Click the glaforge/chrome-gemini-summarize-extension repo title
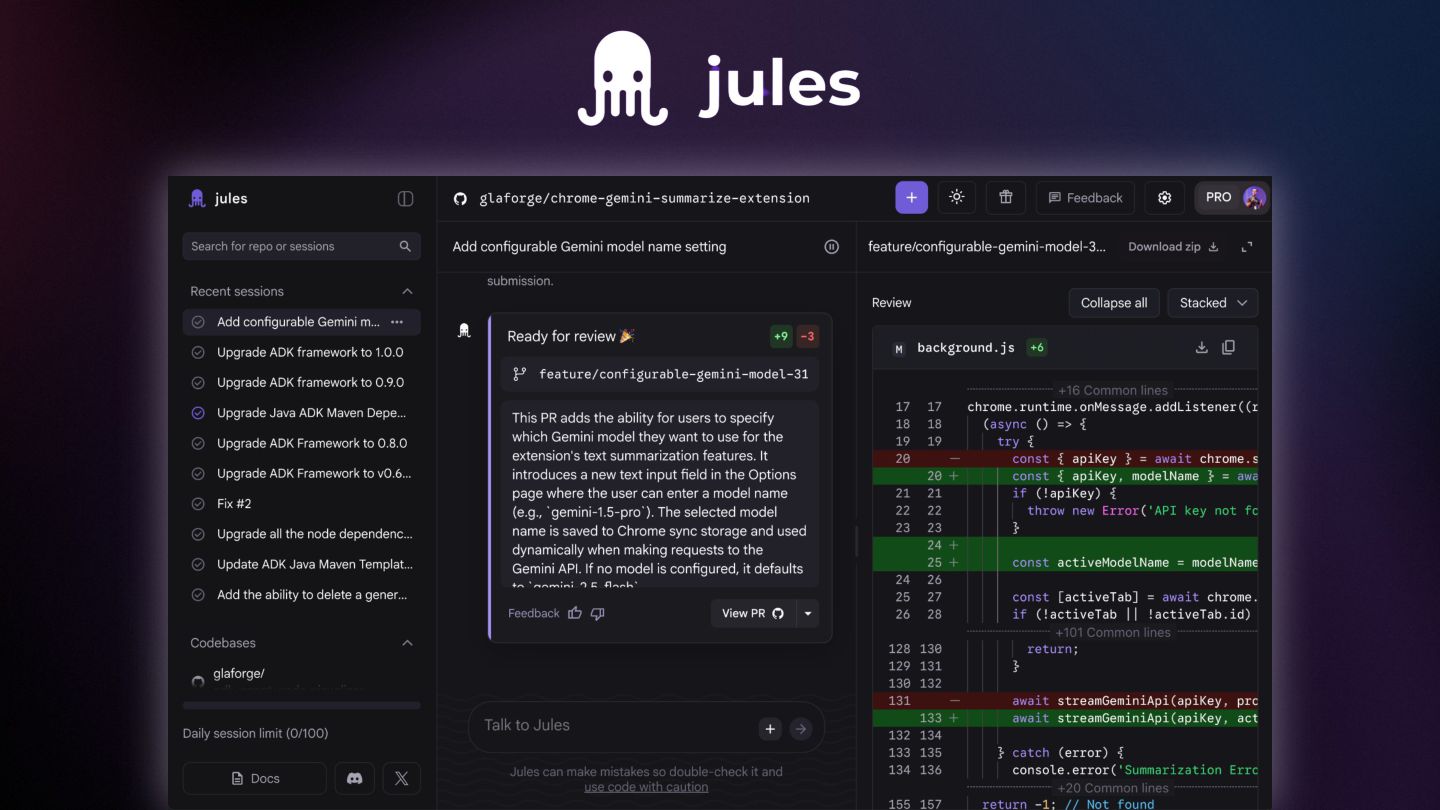Viewport: 1440px width, 810px height. click(x=644, y=198)
